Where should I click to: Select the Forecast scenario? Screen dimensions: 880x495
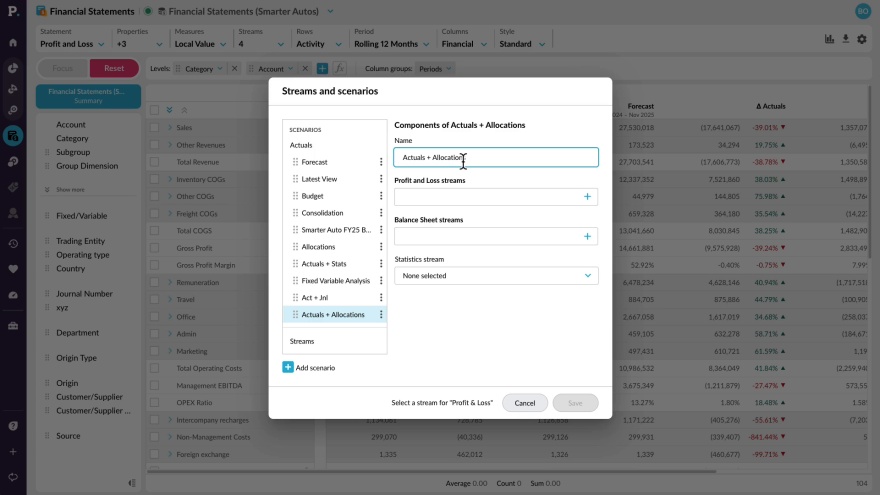[314, 162]
